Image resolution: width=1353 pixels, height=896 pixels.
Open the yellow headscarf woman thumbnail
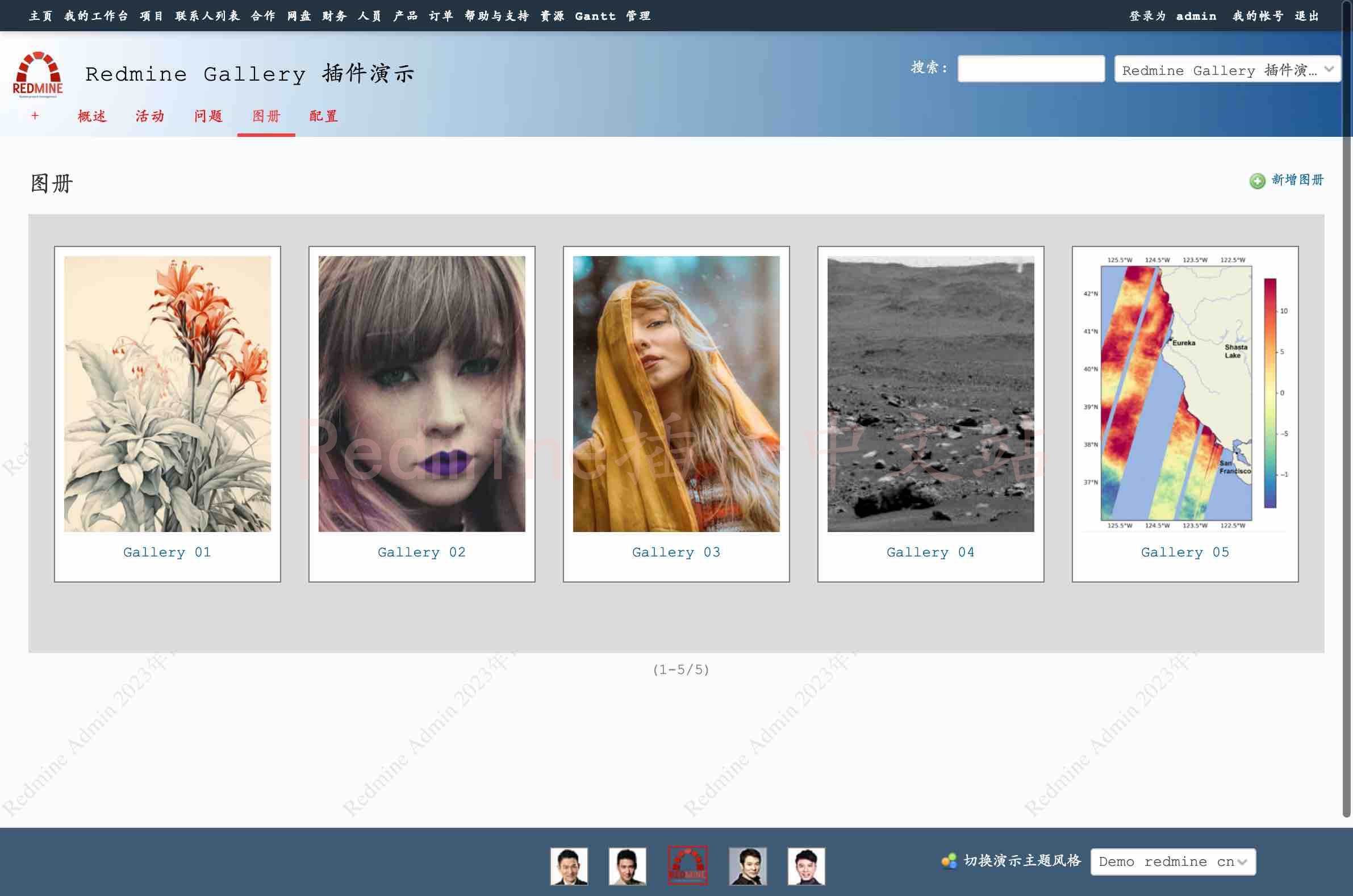tap(676, 393)
